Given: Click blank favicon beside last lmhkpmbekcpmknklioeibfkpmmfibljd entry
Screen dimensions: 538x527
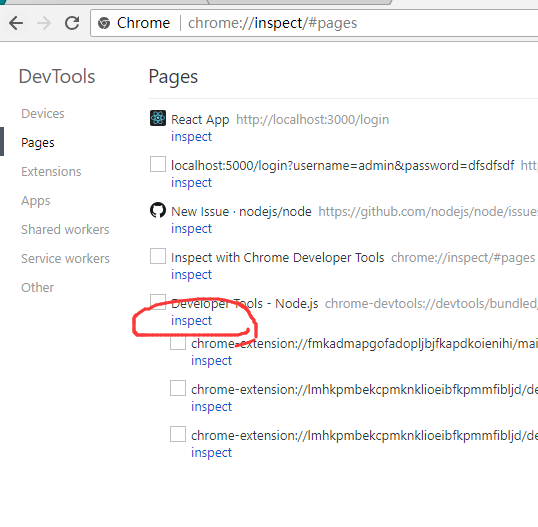Looking at the screenshot, I should click(178, 434).
